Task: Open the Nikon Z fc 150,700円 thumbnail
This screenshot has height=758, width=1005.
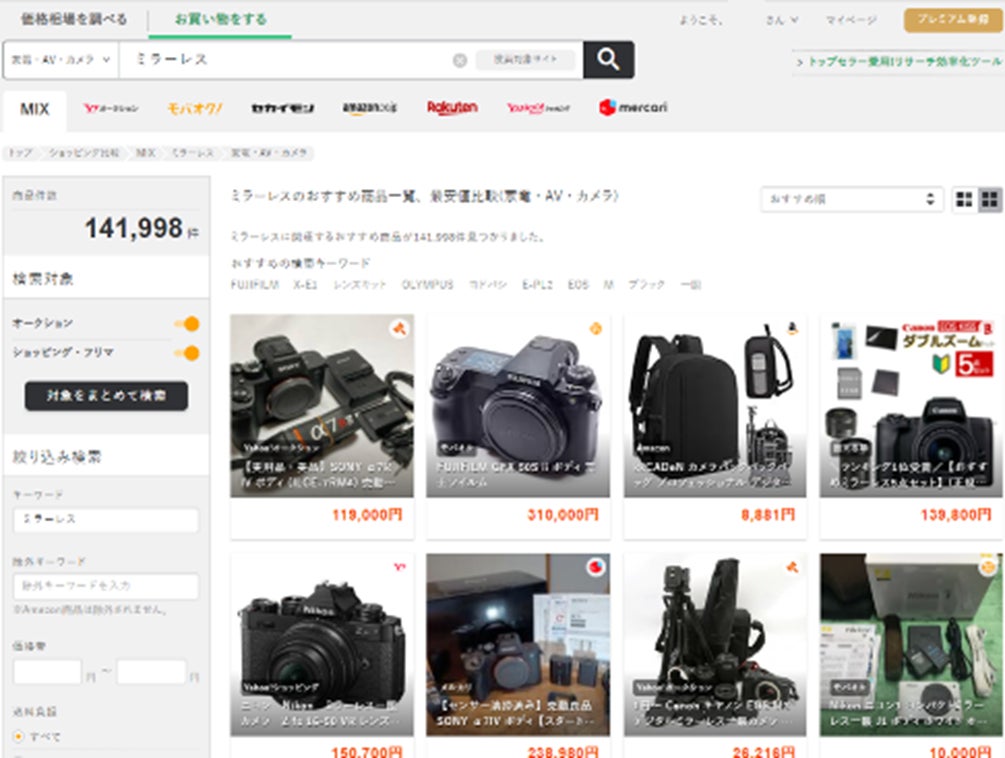Action: coord(322,645)
